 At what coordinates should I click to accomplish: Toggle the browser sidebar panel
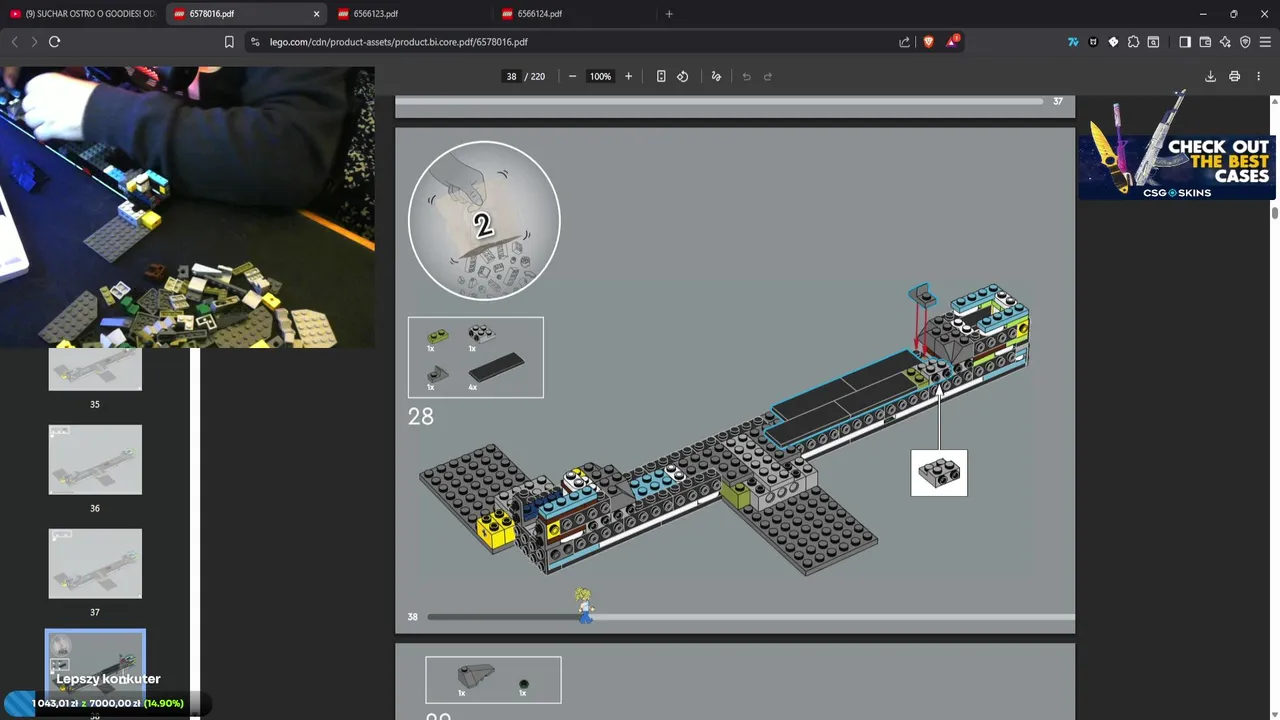click(x=1185, y=42)
